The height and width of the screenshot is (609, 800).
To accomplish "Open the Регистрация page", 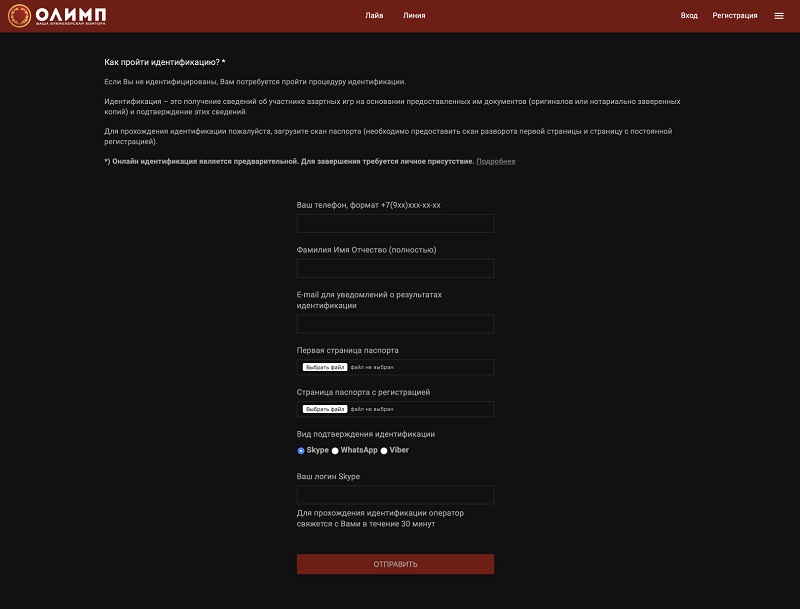I will coord(735,16).
